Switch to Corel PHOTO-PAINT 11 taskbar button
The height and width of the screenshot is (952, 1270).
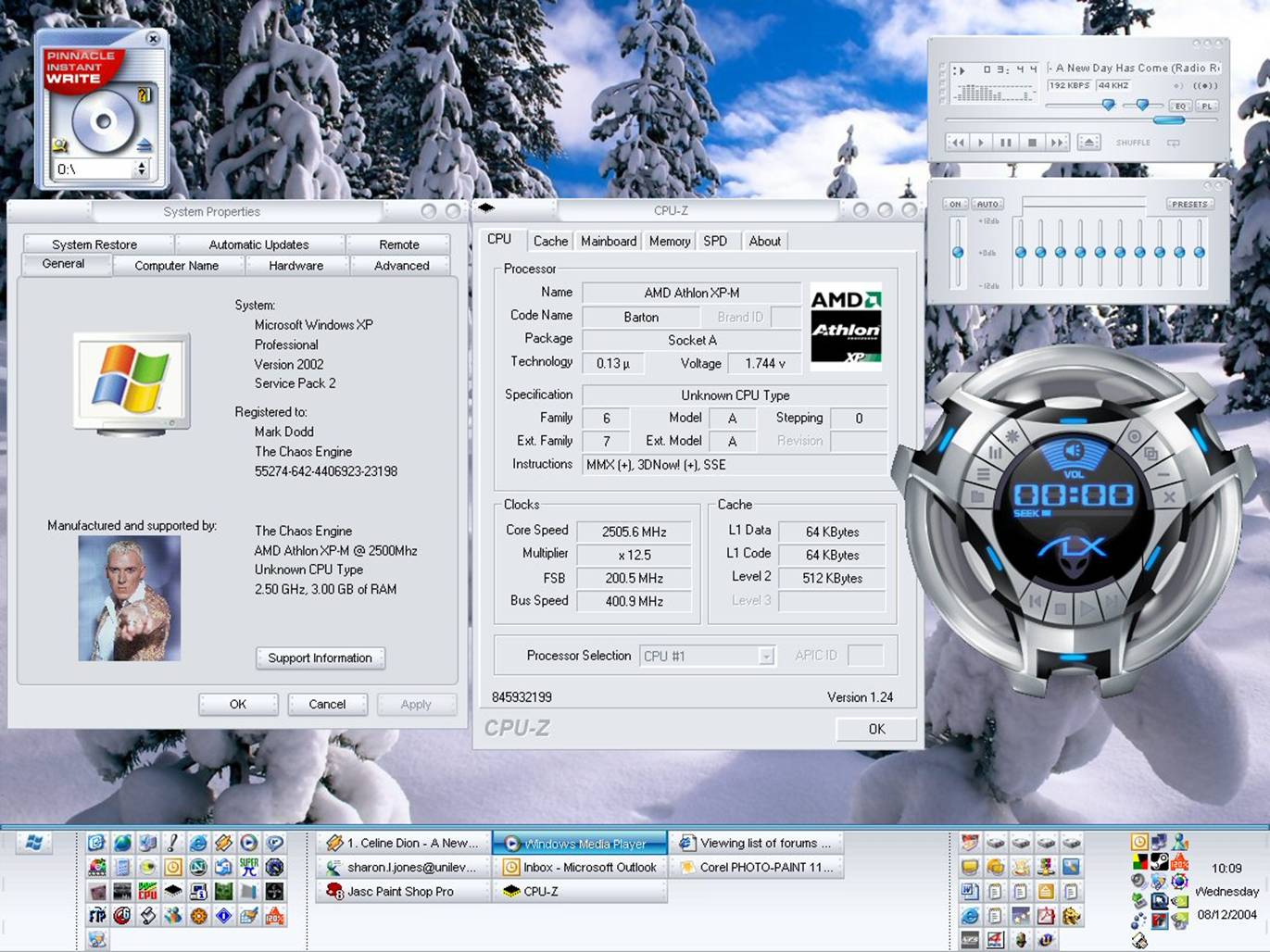757,867
